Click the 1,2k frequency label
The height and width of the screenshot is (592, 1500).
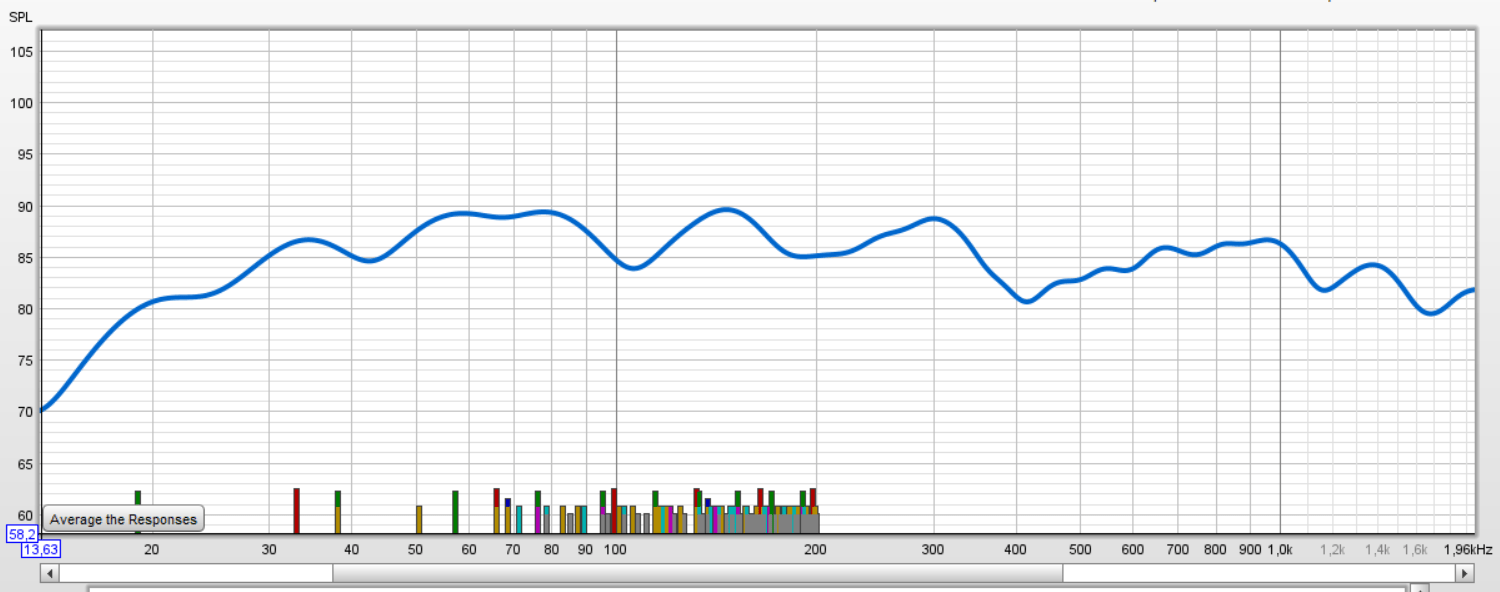pos(1333,549)
